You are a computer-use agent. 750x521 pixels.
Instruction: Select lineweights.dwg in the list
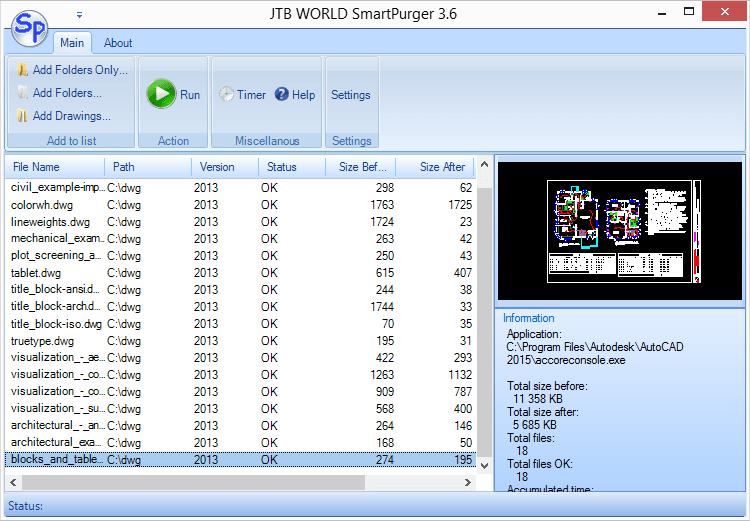241,222
